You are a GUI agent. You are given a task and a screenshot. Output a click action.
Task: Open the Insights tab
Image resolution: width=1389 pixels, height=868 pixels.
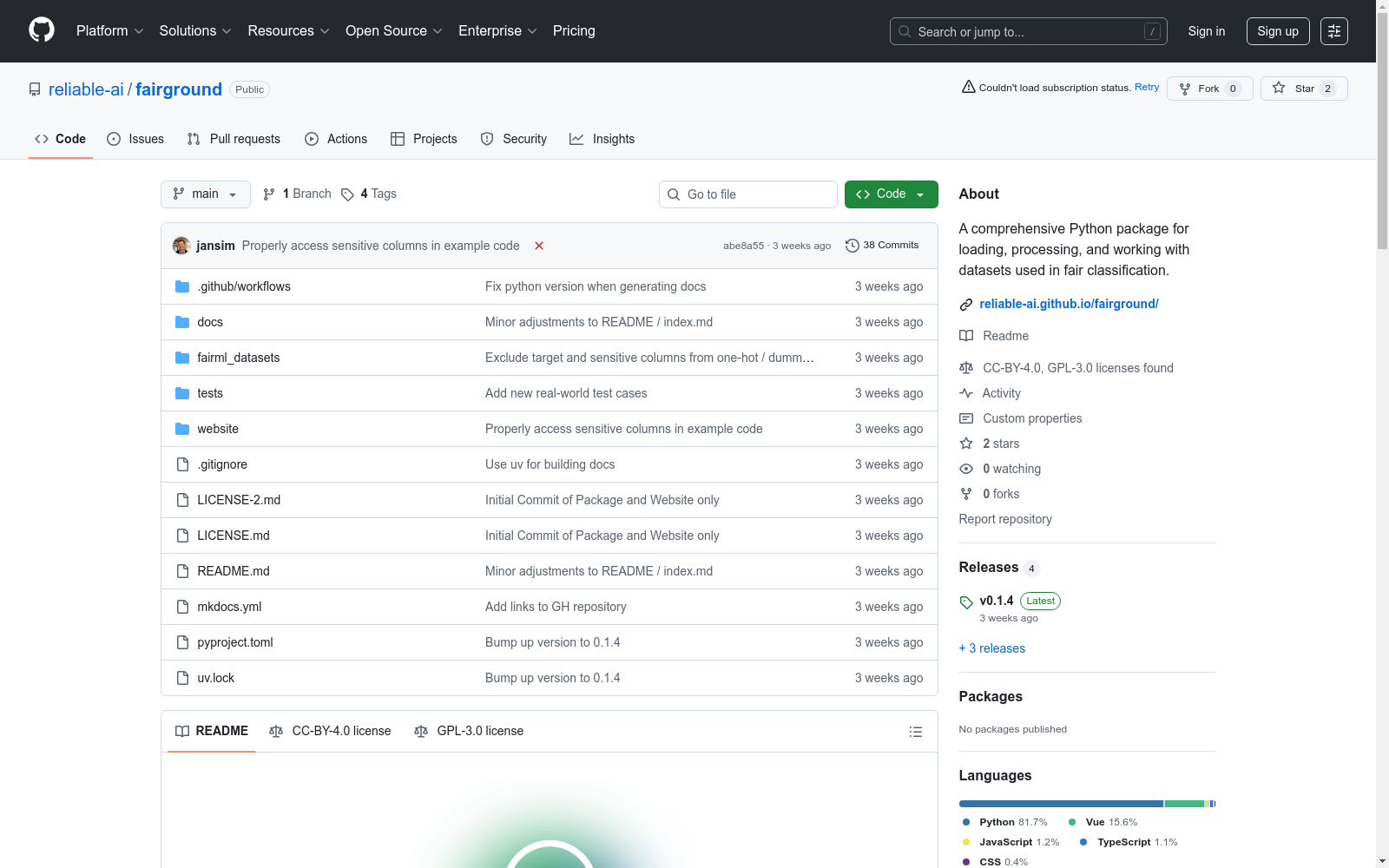click(x=602, y=139)
